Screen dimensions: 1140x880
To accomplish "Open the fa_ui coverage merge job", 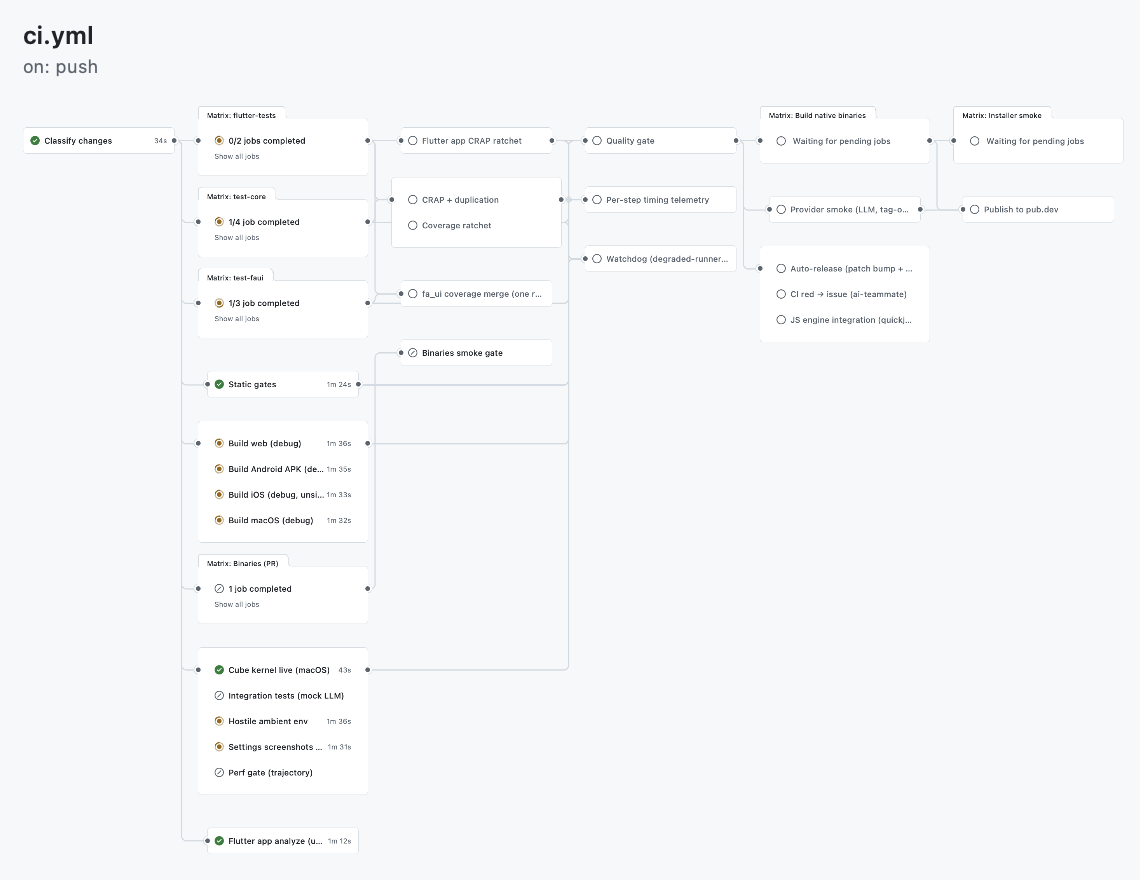I will [476, 294].
